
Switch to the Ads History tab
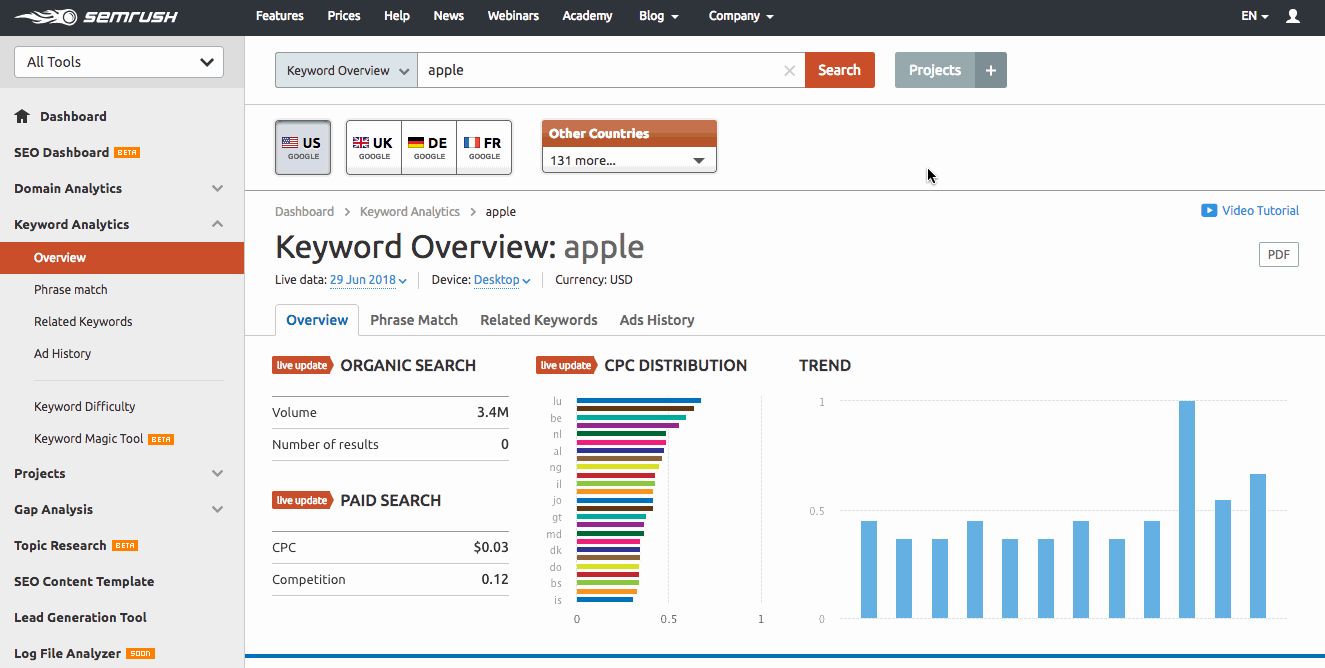(x=657, y=320)
